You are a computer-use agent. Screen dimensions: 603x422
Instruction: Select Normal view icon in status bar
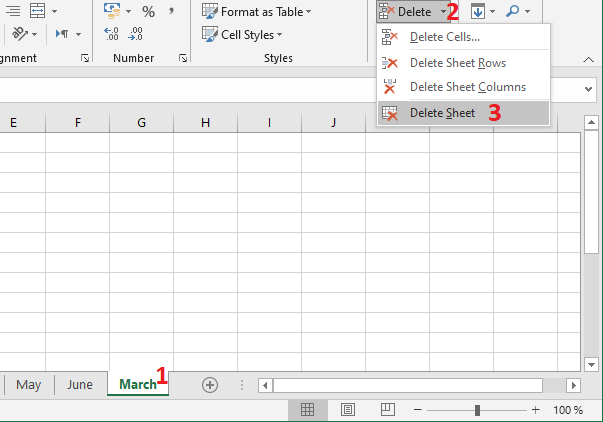[308, 410]
